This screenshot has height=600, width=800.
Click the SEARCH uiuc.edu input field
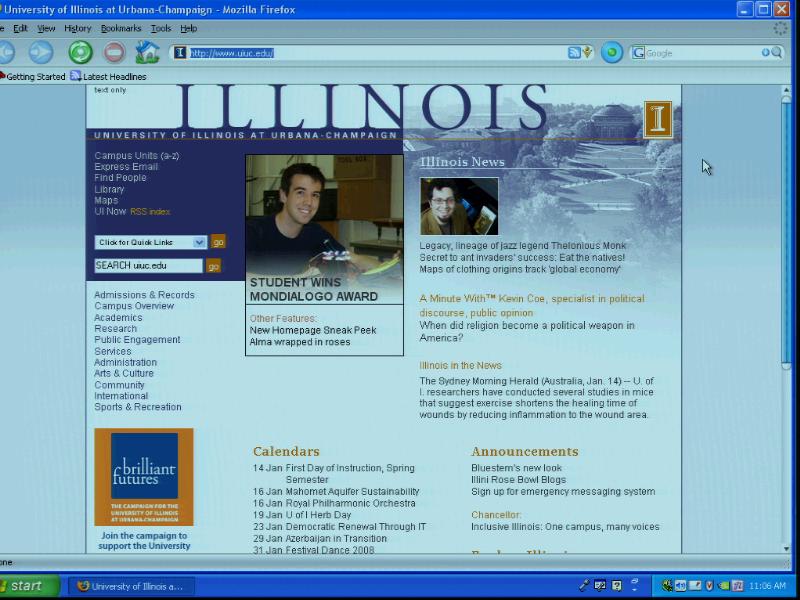click(x=148, y=266)
